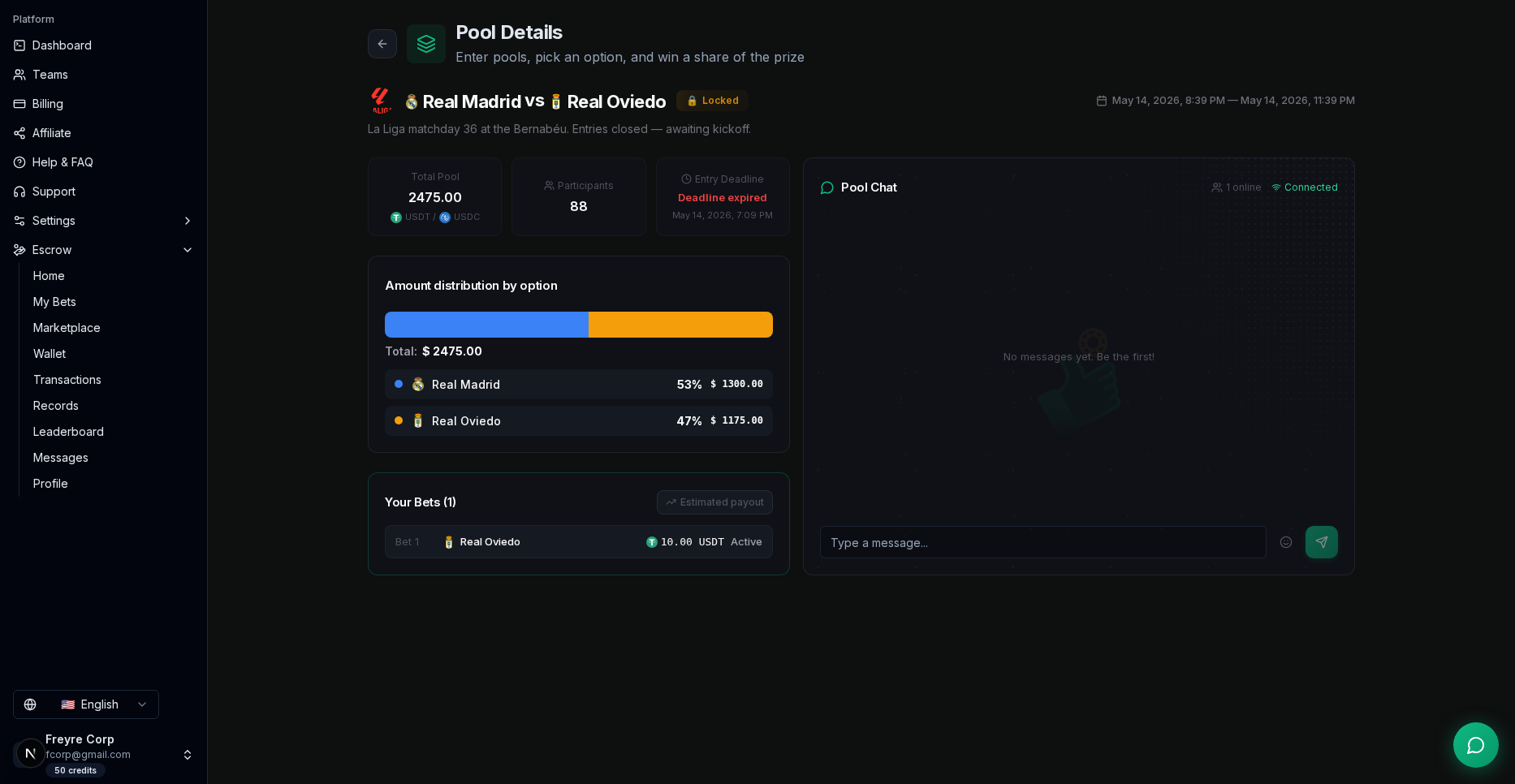This screenshot has width=1515, height=784.
Task: Click the blue Real Madrid distribution bar
Action: (486, 325)
